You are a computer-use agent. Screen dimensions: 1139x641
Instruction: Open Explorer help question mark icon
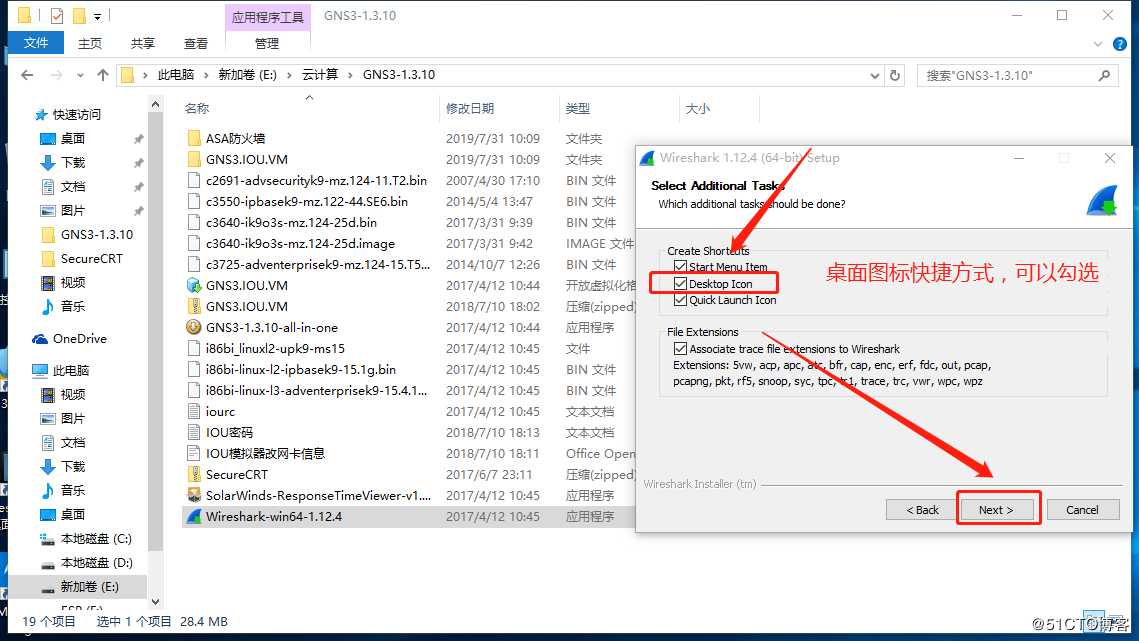tap(1120, 44)
